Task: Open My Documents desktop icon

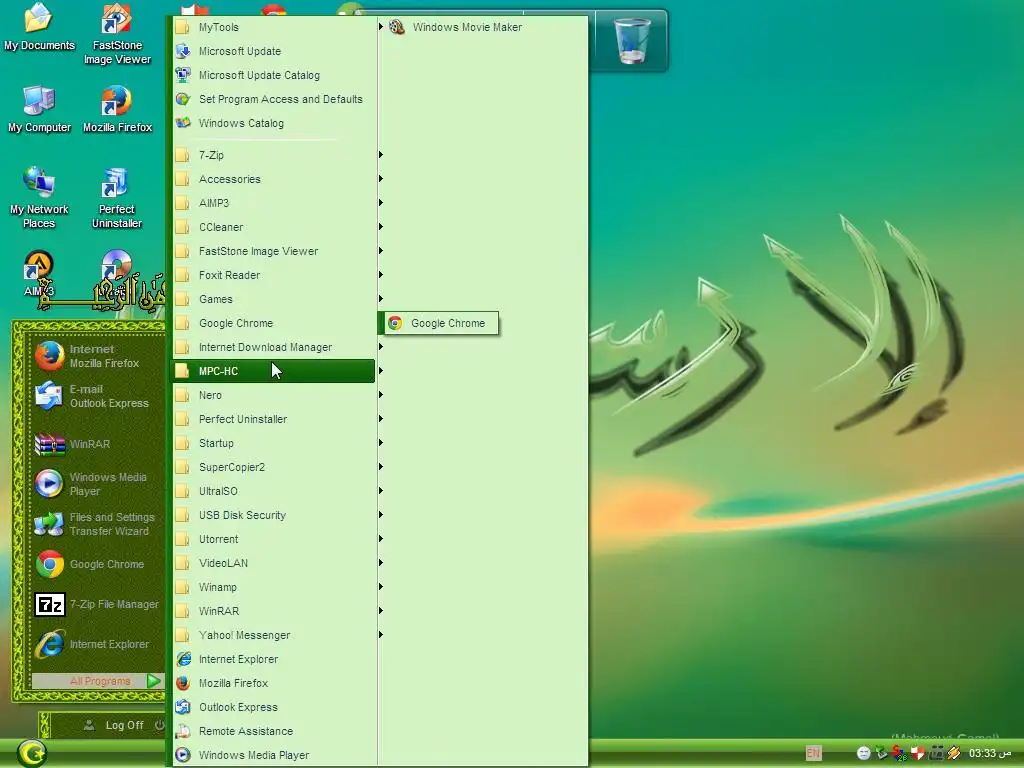Action: click(39, 27)
